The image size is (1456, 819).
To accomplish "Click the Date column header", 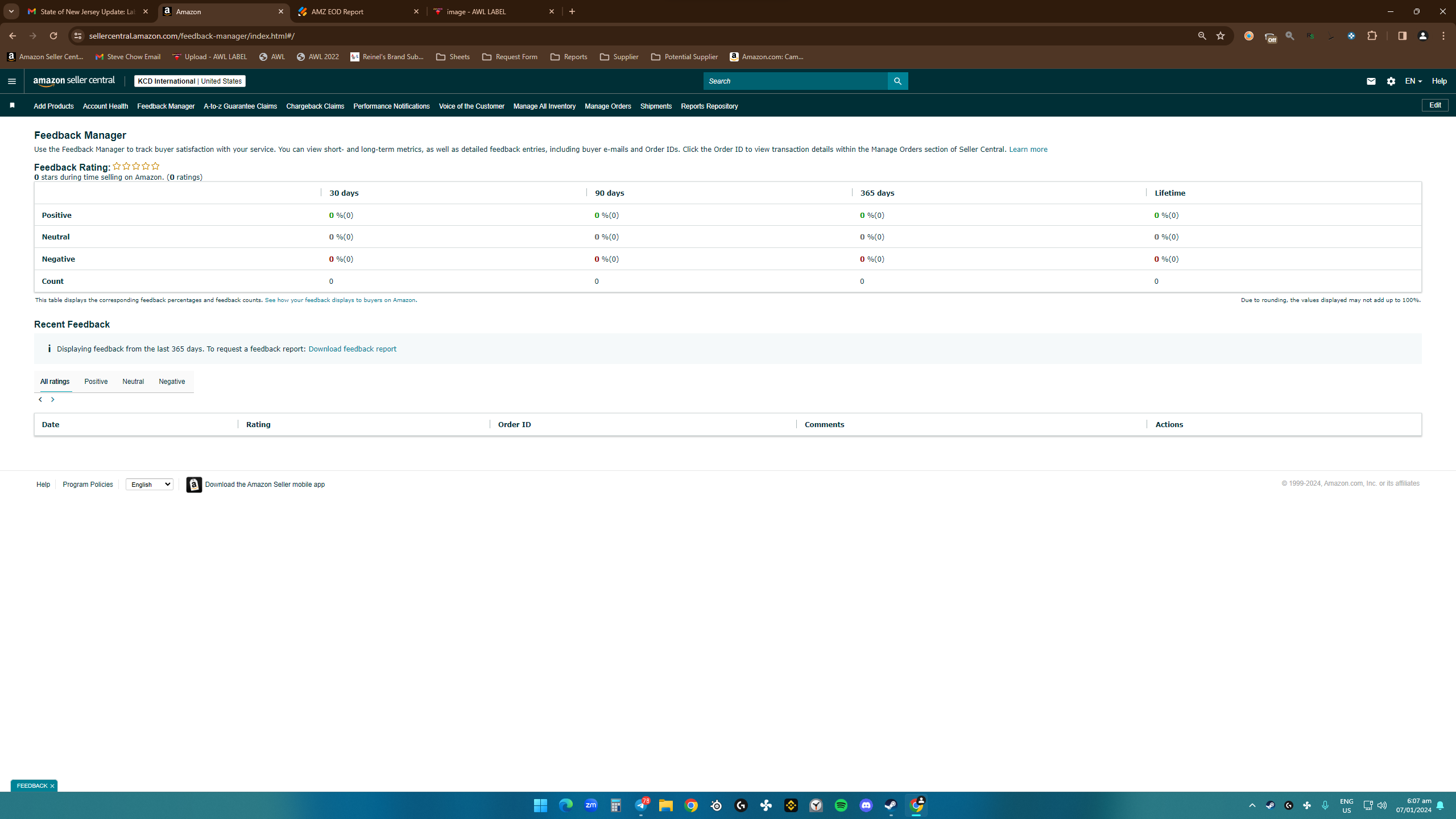I will point(51,425).
